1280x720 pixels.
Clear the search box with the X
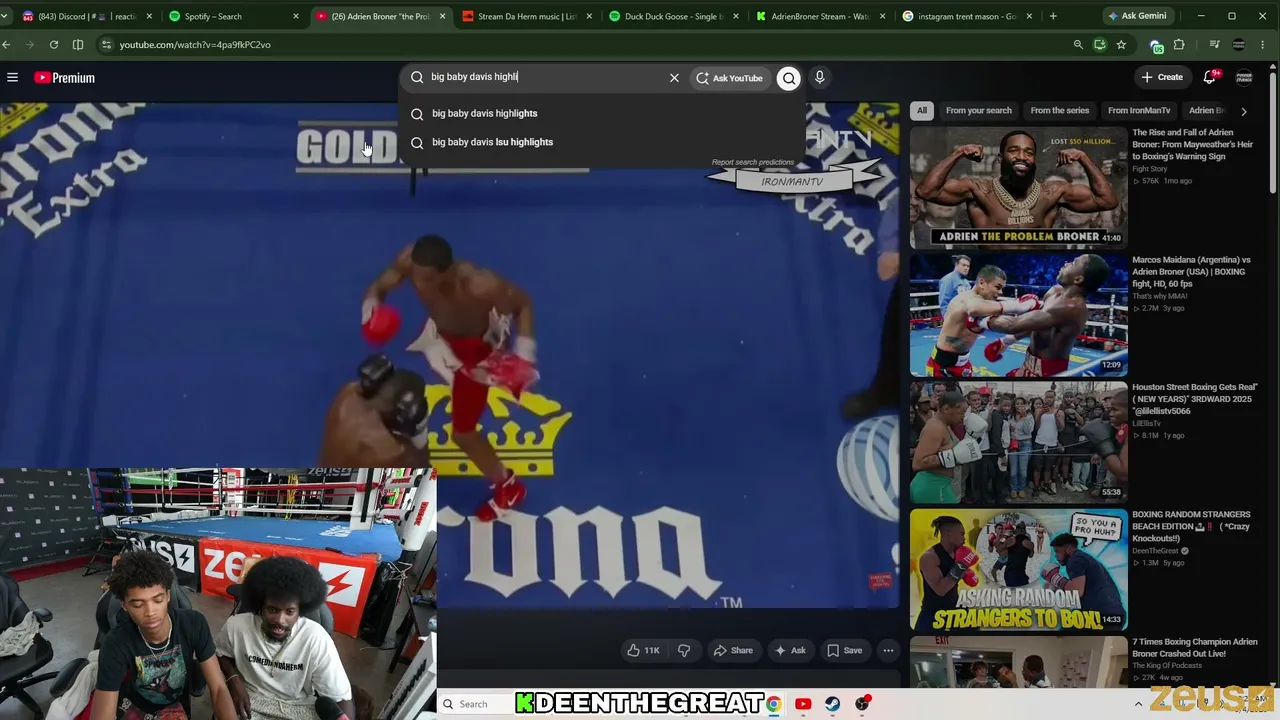674,77
